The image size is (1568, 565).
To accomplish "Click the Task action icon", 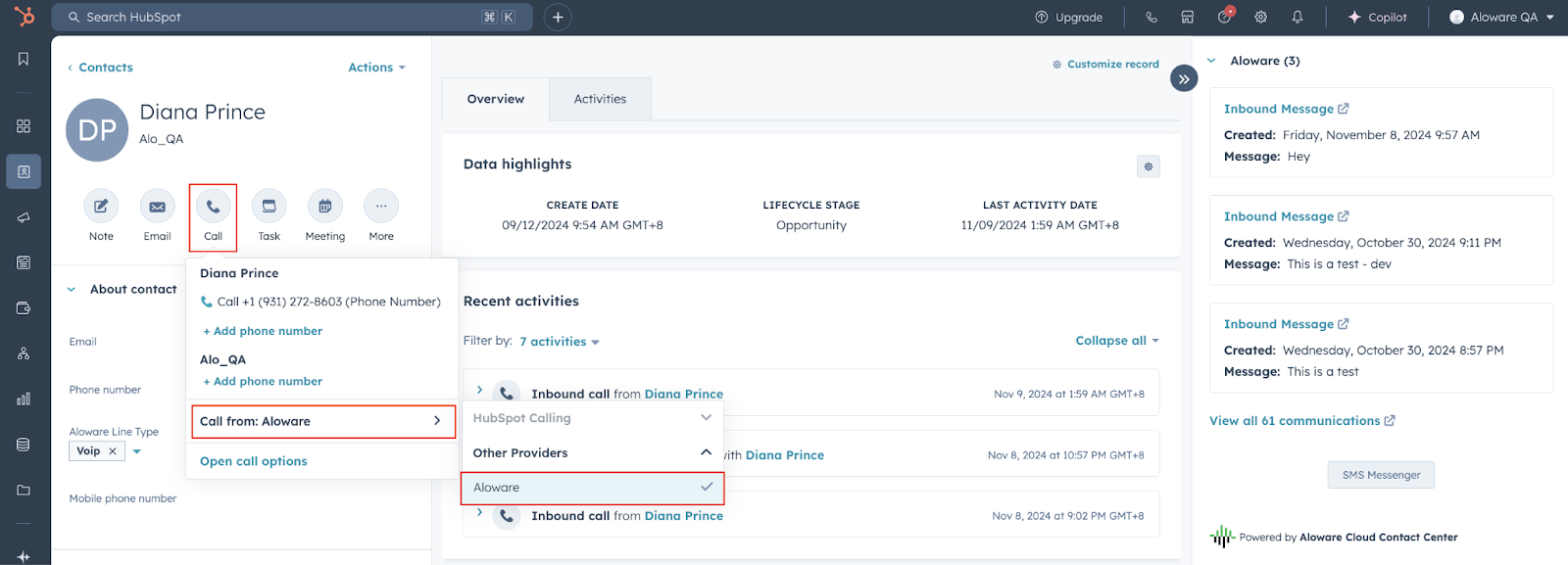I will click(x=269, y=207).
